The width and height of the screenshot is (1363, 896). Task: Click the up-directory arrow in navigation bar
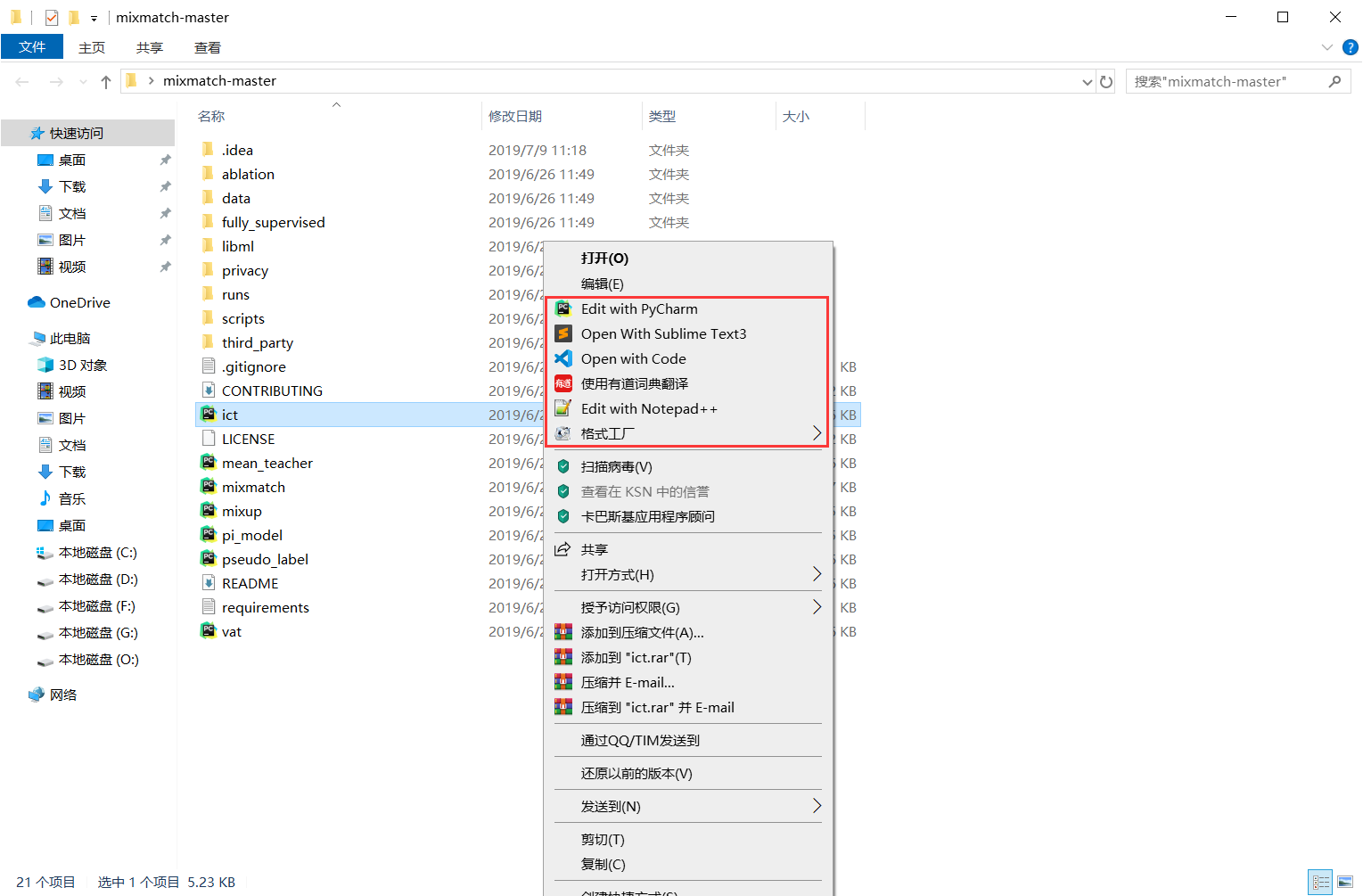point(106,81)
